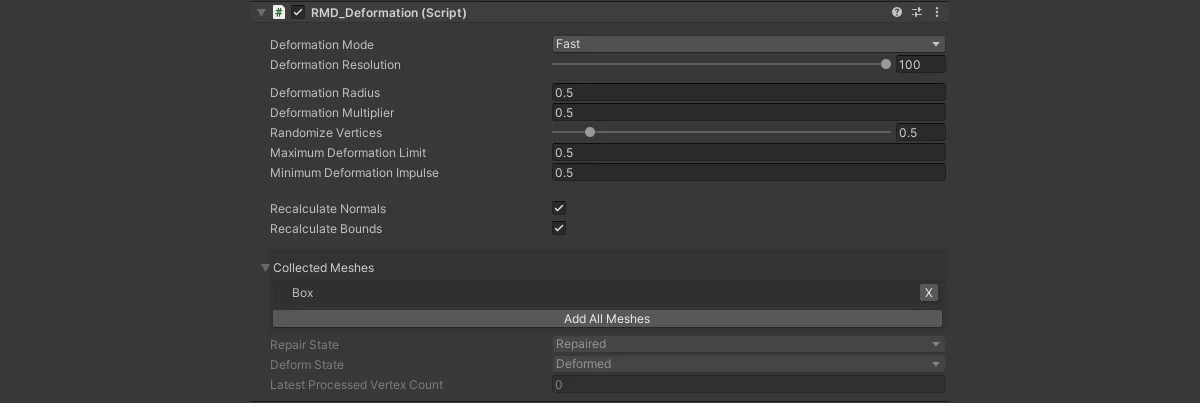
Task: Click the Randomize Vertices slider handle
Action: [590, 132]
